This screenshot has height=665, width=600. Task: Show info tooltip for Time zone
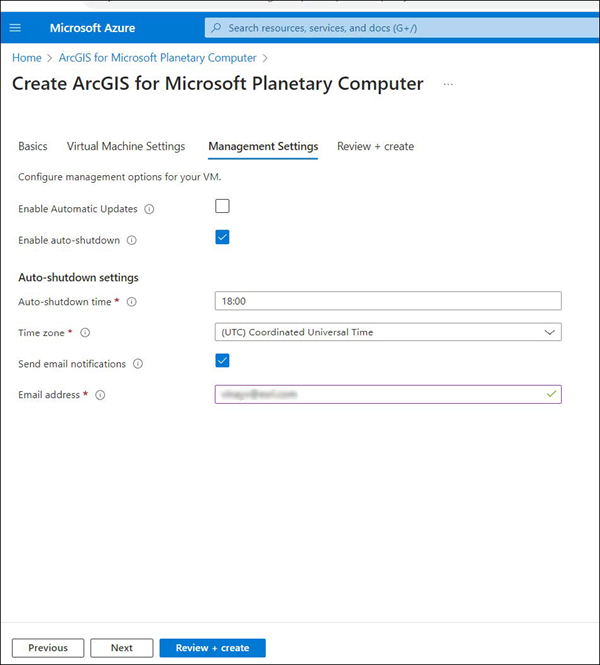(85, 333)
